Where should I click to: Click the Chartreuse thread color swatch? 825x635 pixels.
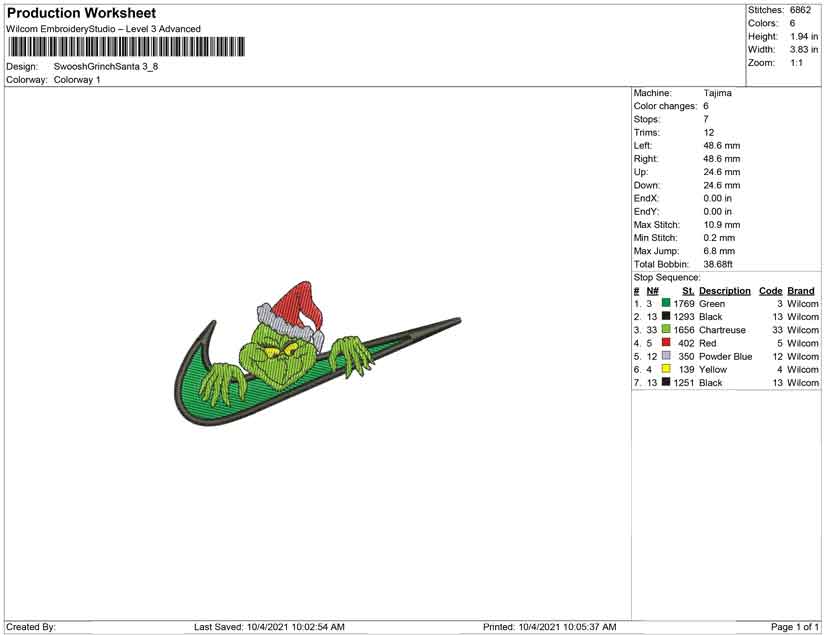[x=666, y=329]
